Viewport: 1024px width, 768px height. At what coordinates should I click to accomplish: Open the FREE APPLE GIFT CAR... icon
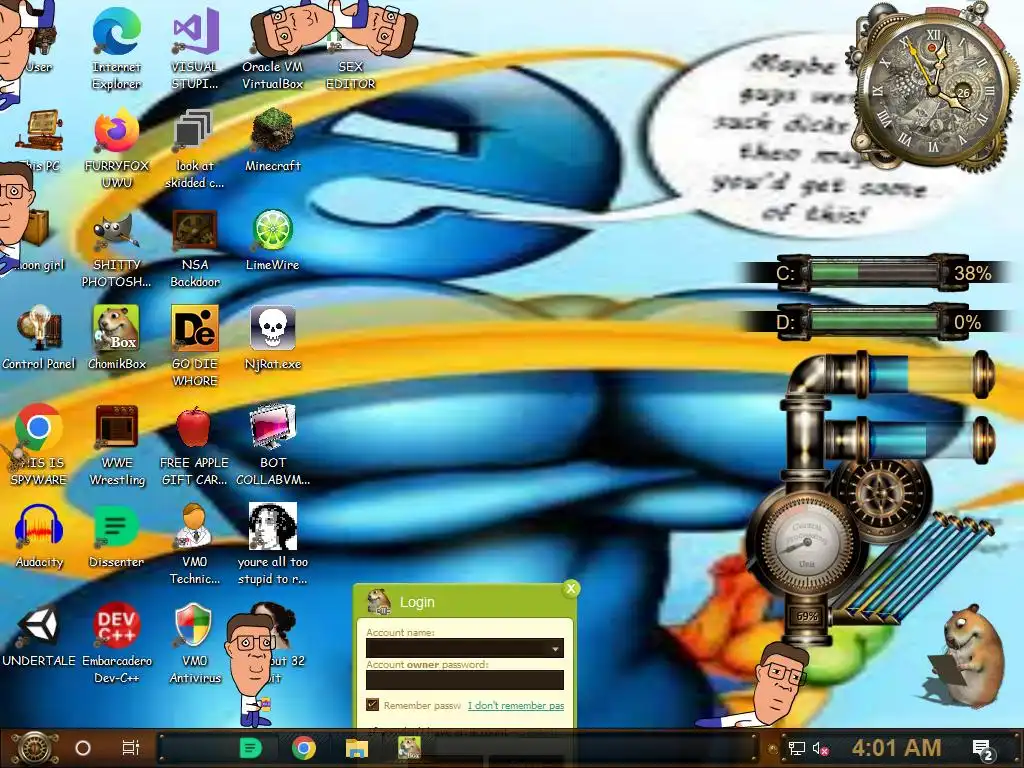(x=195, y=445)
